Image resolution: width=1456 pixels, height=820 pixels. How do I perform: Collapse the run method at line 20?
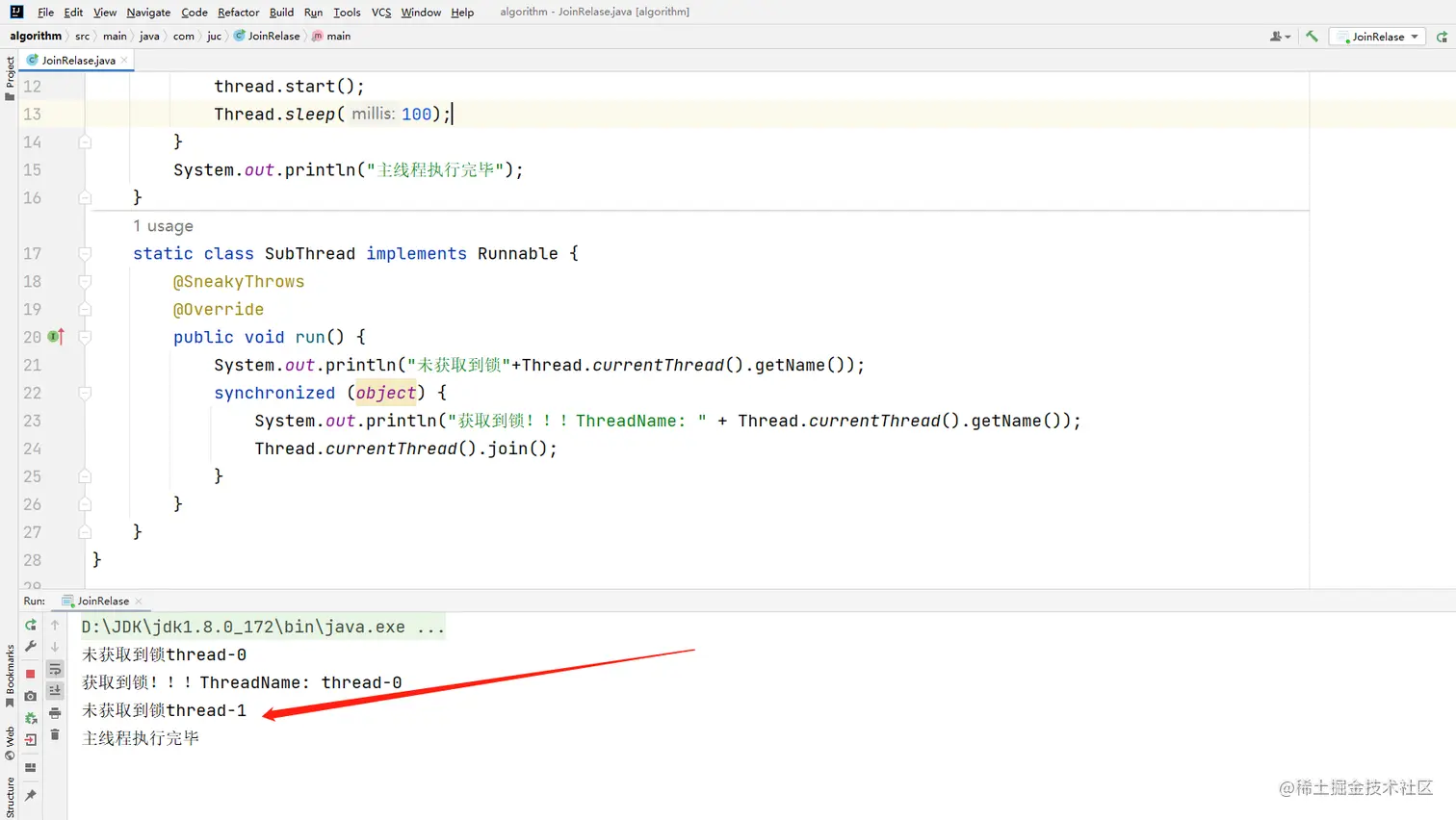tap(85, 337)
